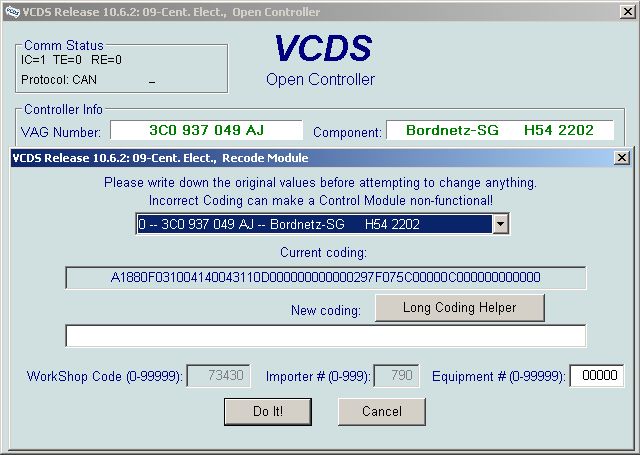Close the Open Controller window

[x=627, y=11]
